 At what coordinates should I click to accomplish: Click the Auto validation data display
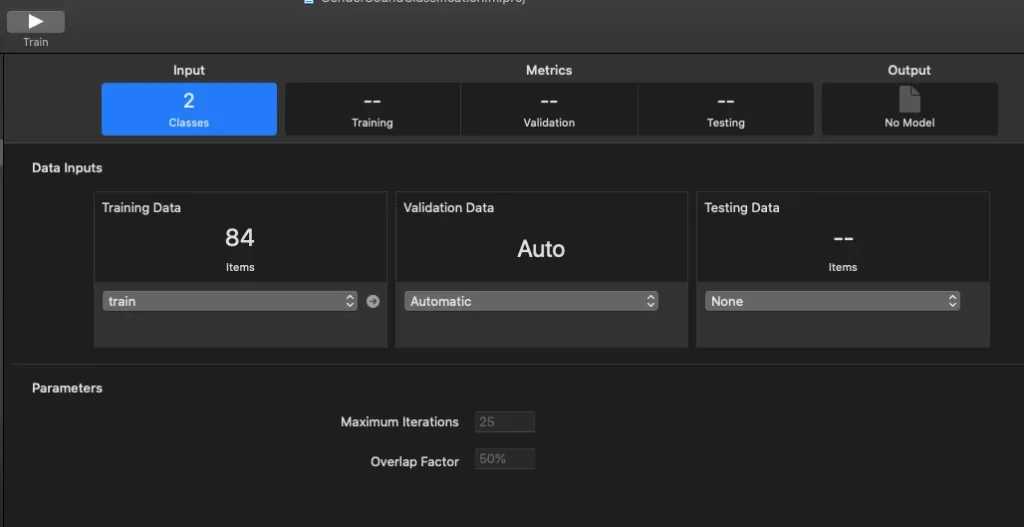[541, 249]
